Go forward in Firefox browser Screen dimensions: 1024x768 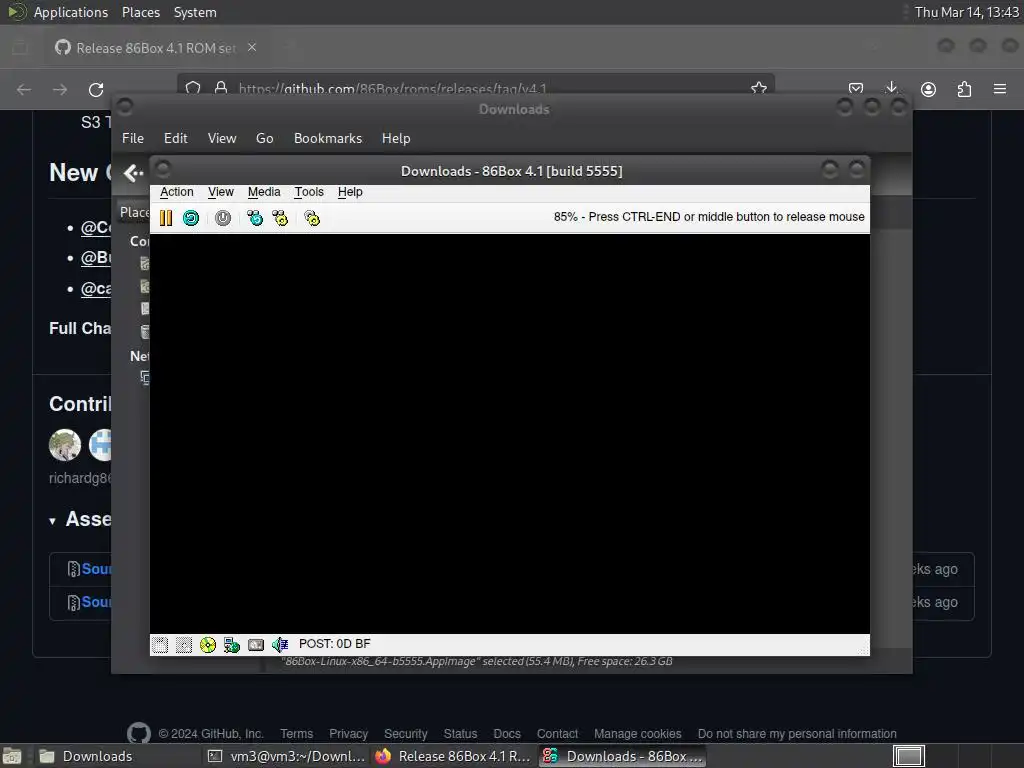pos(59,89)
